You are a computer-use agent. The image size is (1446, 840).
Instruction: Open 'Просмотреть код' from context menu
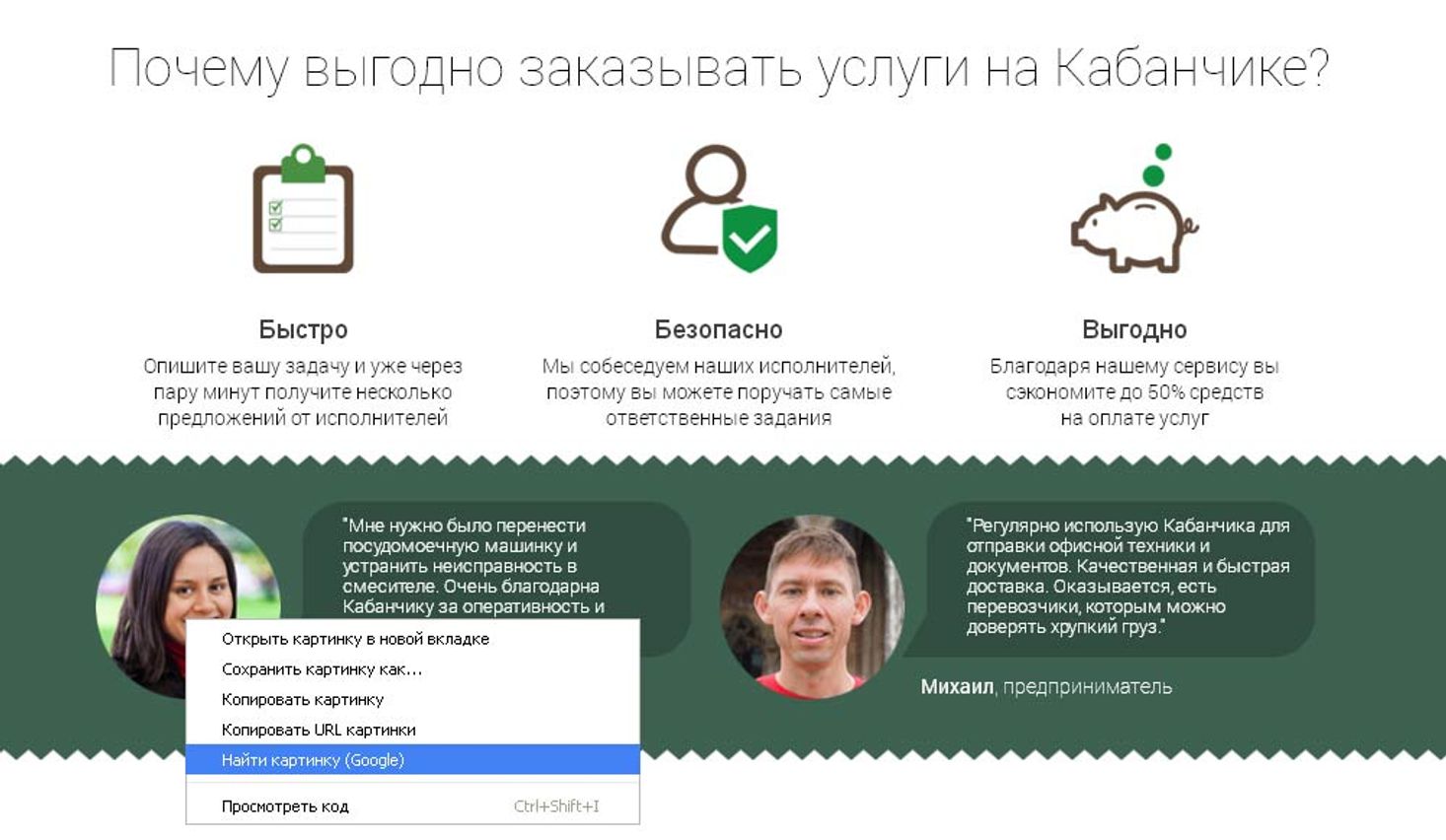click(x=412, y=806)
